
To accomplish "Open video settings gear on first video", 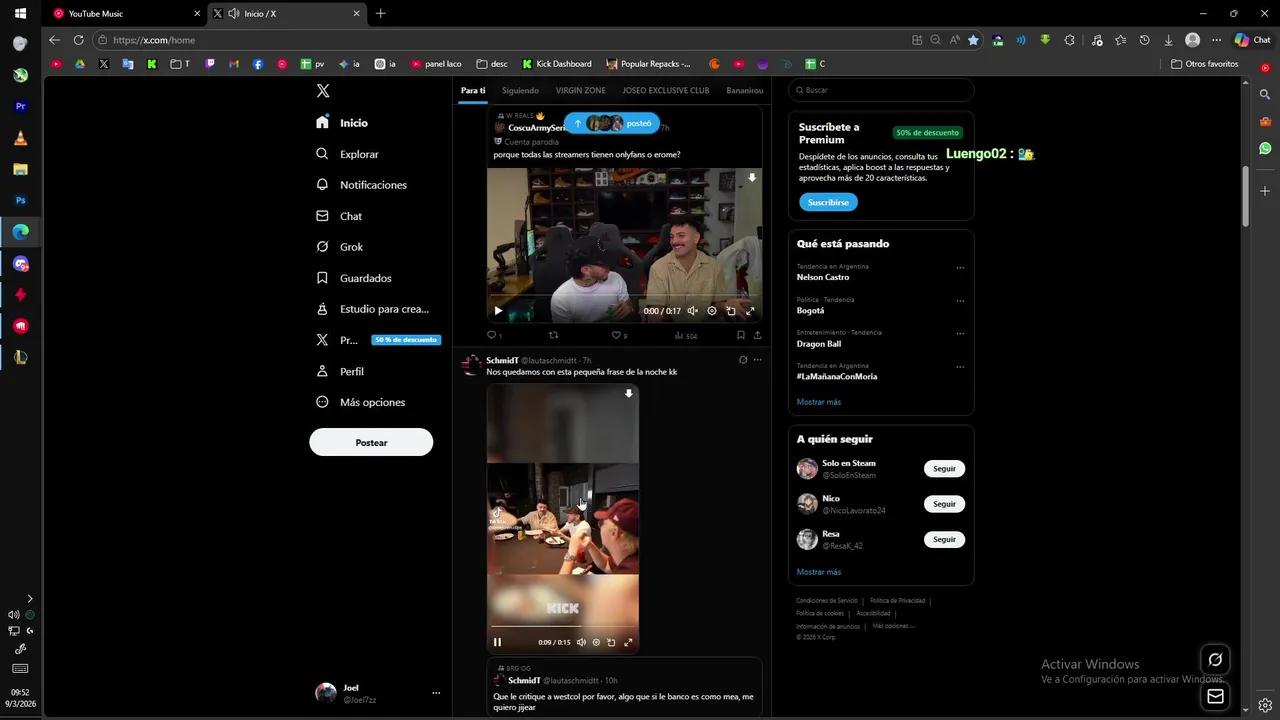I will [712, 311].
